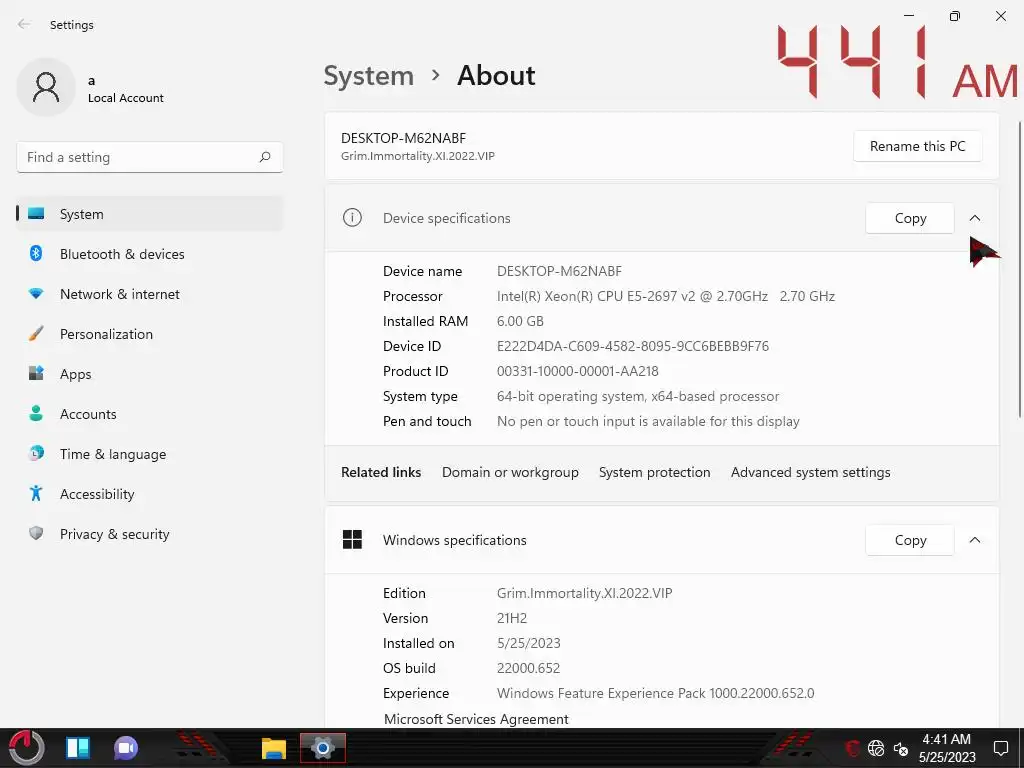Select the Pen and touch value text
This screenshot has height=768, width=1024.
648,421
